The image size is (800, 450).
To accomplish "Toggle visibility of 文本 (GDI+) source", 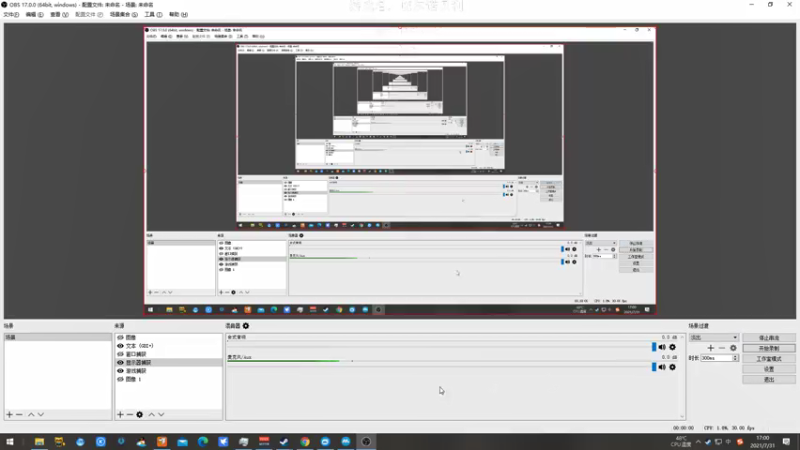I will [x=120, y=345].
